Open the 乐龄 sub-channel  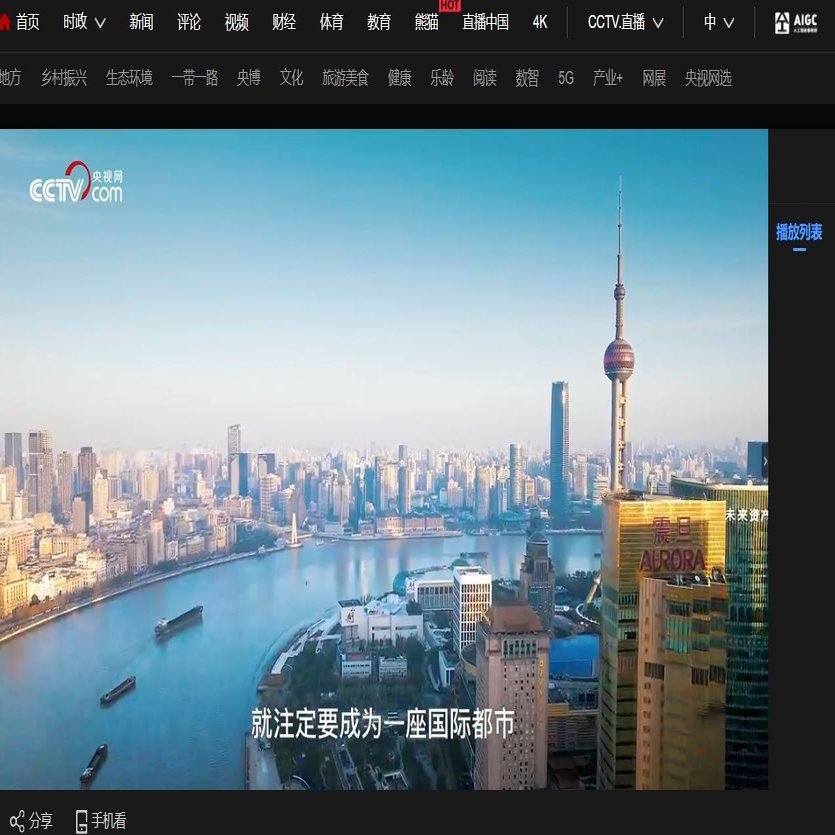tap(442, 78)
